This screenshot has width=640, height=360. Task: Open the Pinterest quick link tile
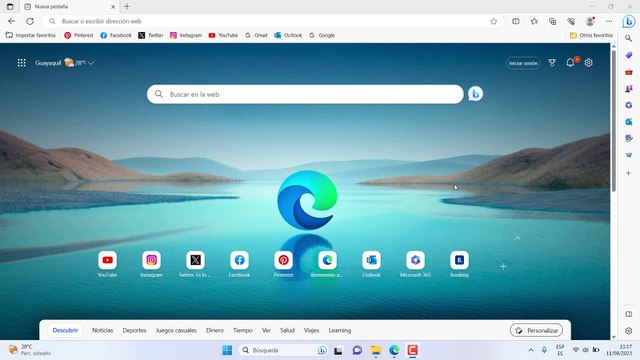click(x=283, y=260)
